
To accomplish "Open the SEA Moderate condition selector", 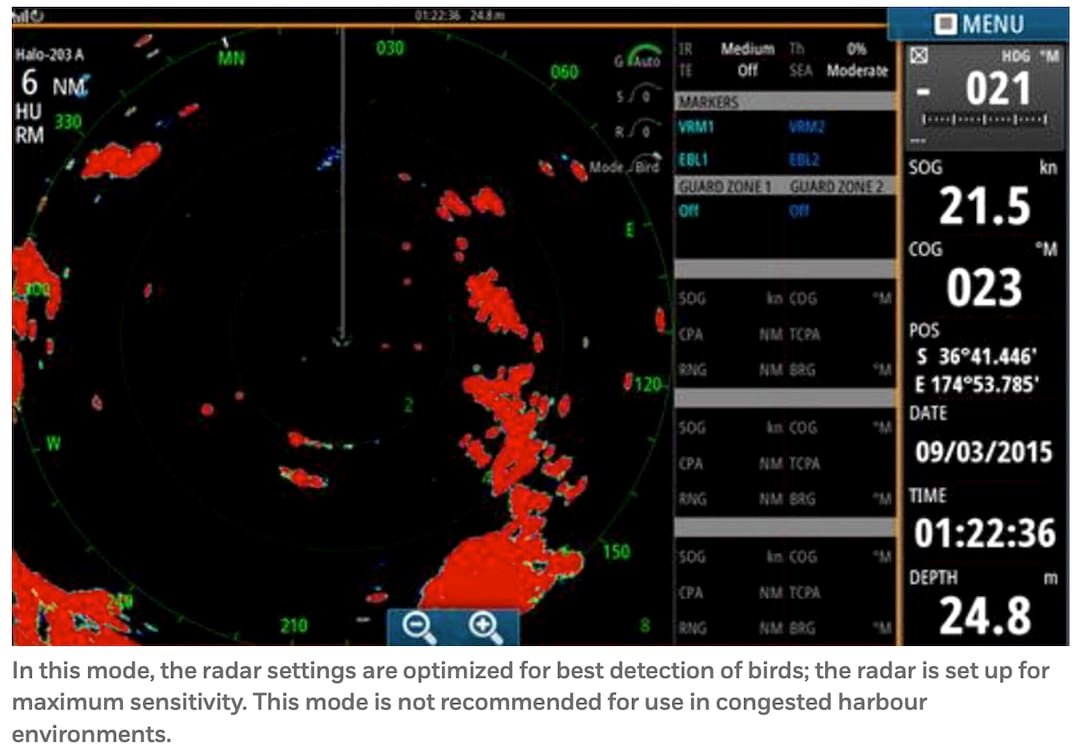I will tap(858, 71).
